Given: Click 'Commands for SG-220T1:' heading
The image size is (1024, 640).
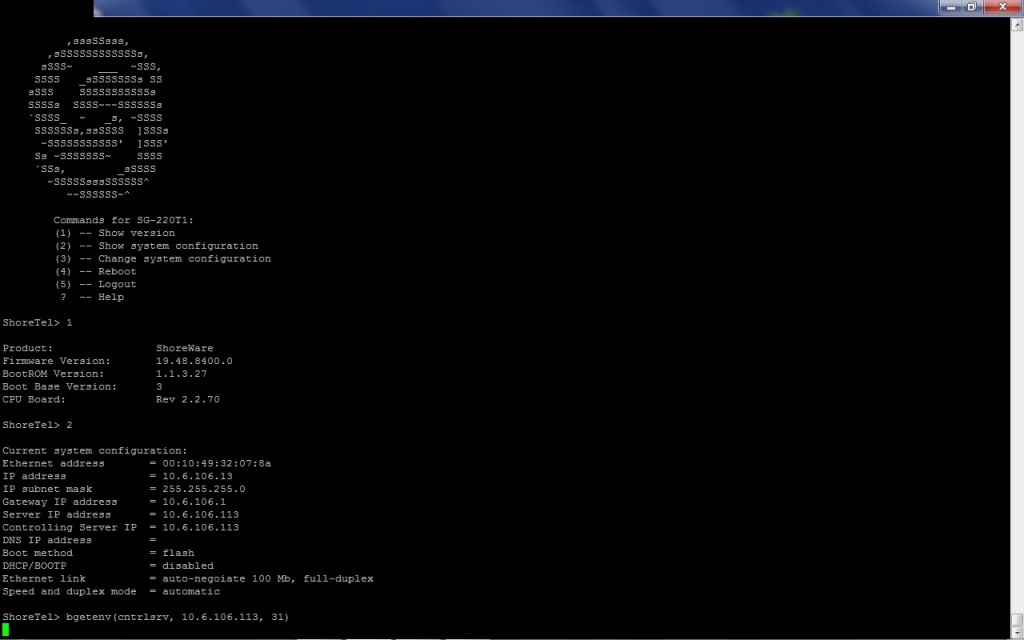Looking at the screenshot, I should [x=123, y=220].
